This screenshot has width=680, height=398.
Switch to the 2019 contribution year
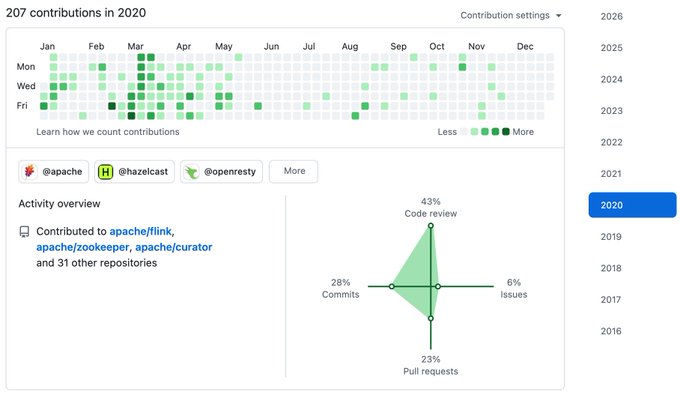tap(611, 237)
